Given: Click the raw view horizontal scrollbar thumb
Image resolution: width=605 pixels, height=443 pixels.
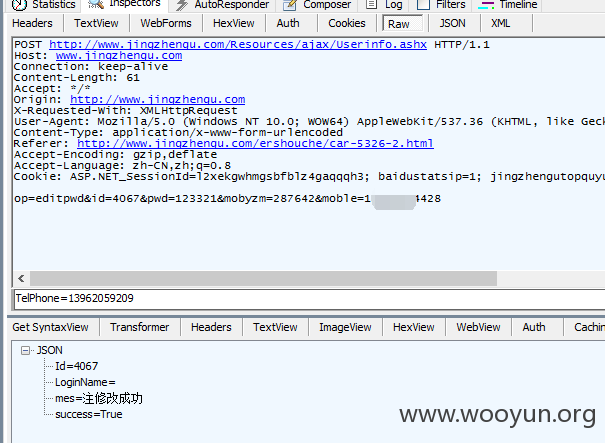Looking at the screenshot, I should [x=264, y=278].
